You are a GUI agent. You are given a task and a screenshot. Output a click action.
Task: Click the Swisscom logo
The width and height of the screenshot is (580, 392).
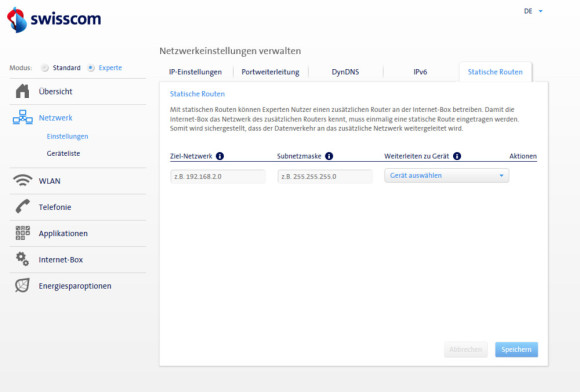[x=54, y=20]
